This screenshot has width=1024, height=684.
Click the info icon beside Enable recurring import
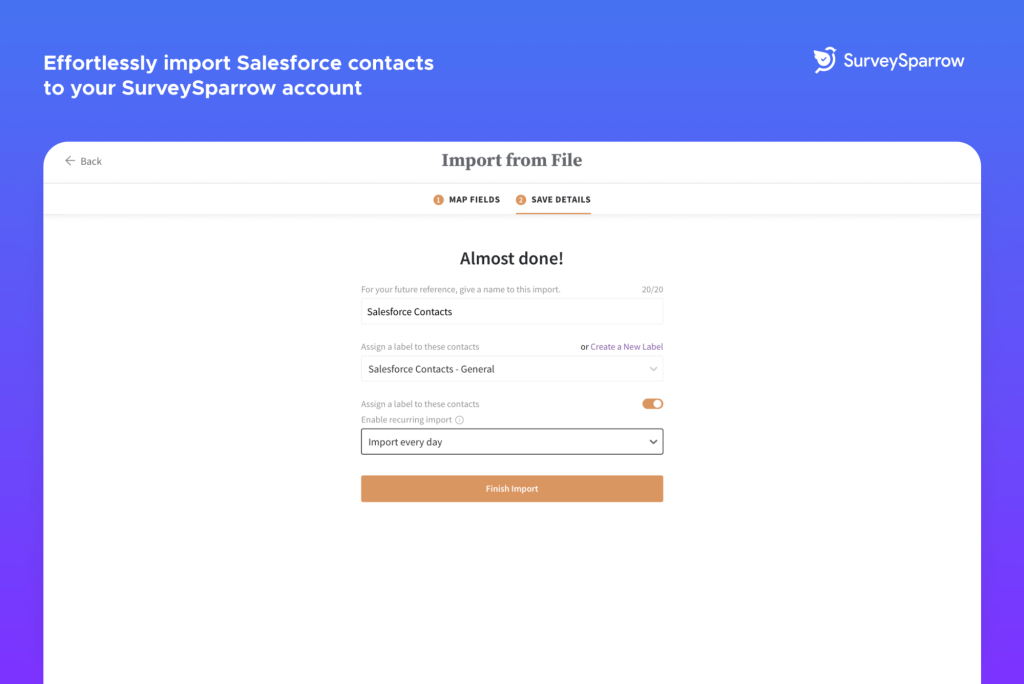click(x=460, y=420)
